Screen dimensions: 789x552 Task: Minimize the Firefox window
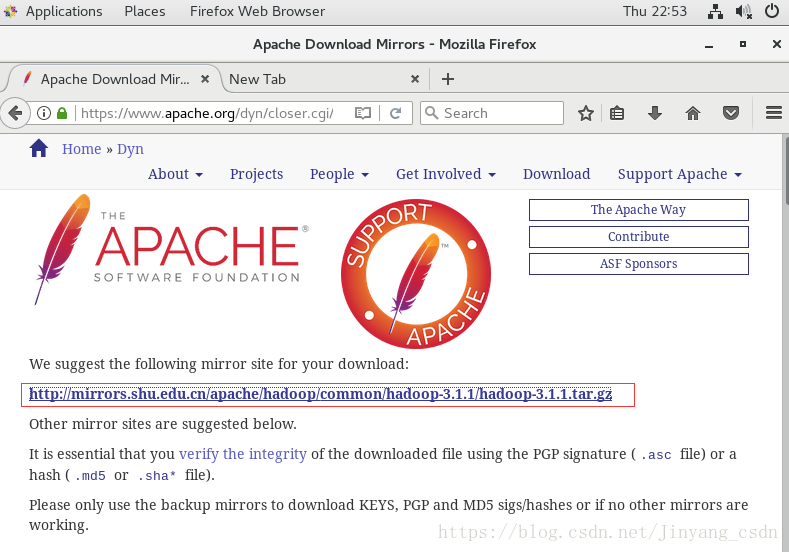tap(709, 45)
